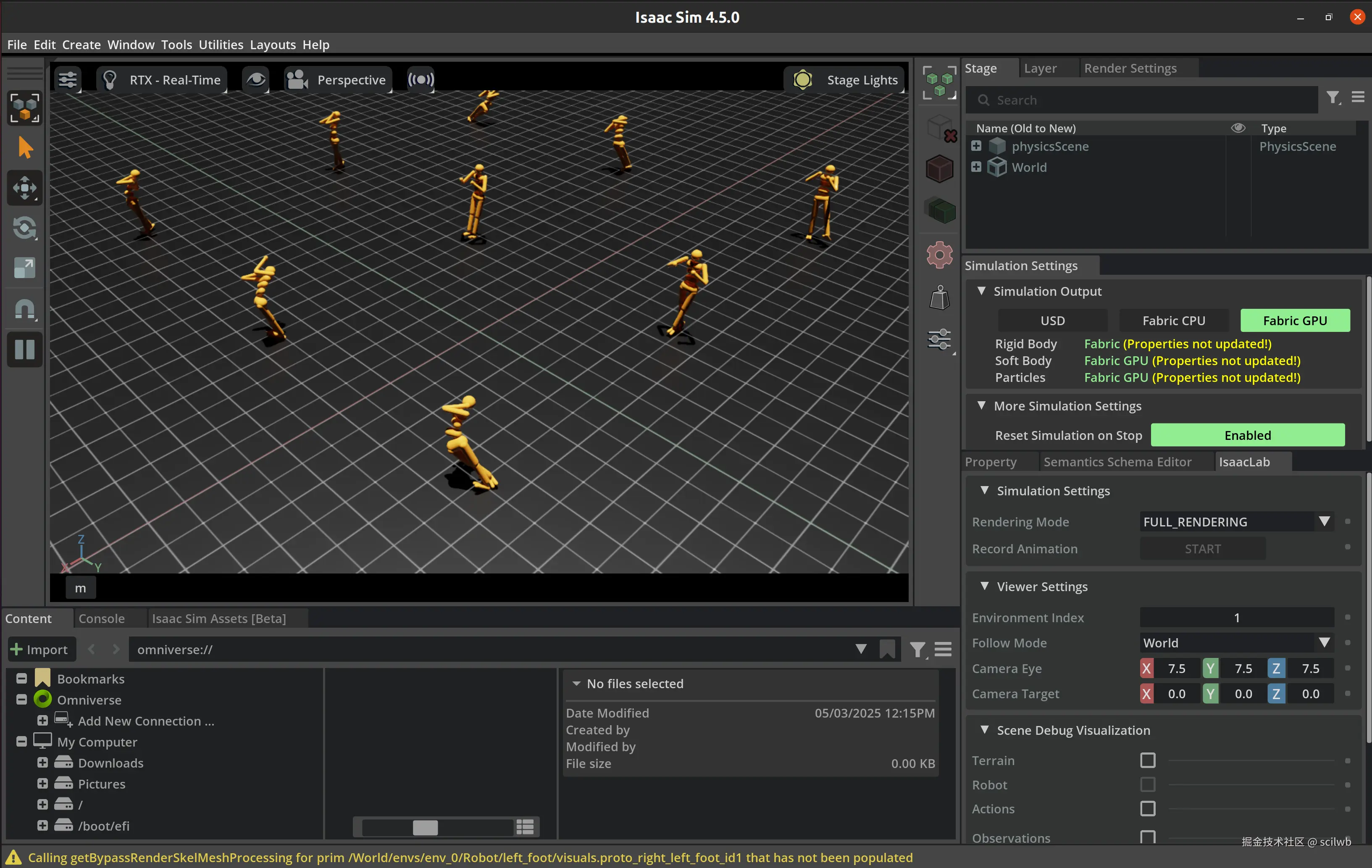1372x868 pixels.
Task: Click the Import button in Content
Action: (40, 649)
